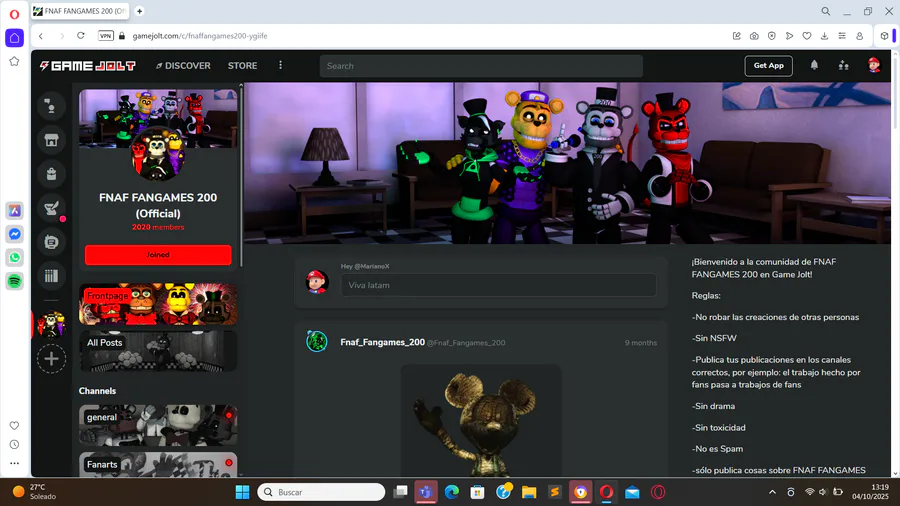Open the general channel
The height and width of the screenshot is (506, 900).
point(158,425)
